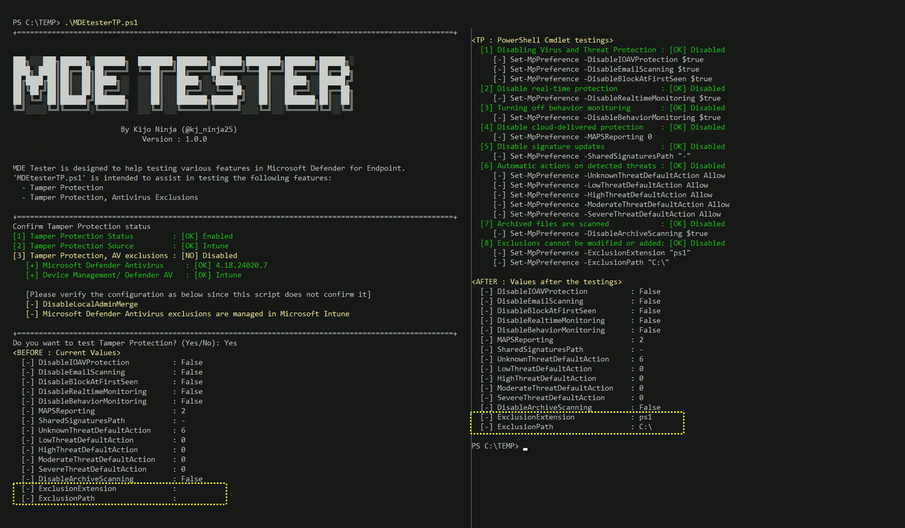Click the Set-MpPreference -MAPSReporting 0 command
Screen dimensions: 905x528
pyautogui.click(x=571, y=136)
